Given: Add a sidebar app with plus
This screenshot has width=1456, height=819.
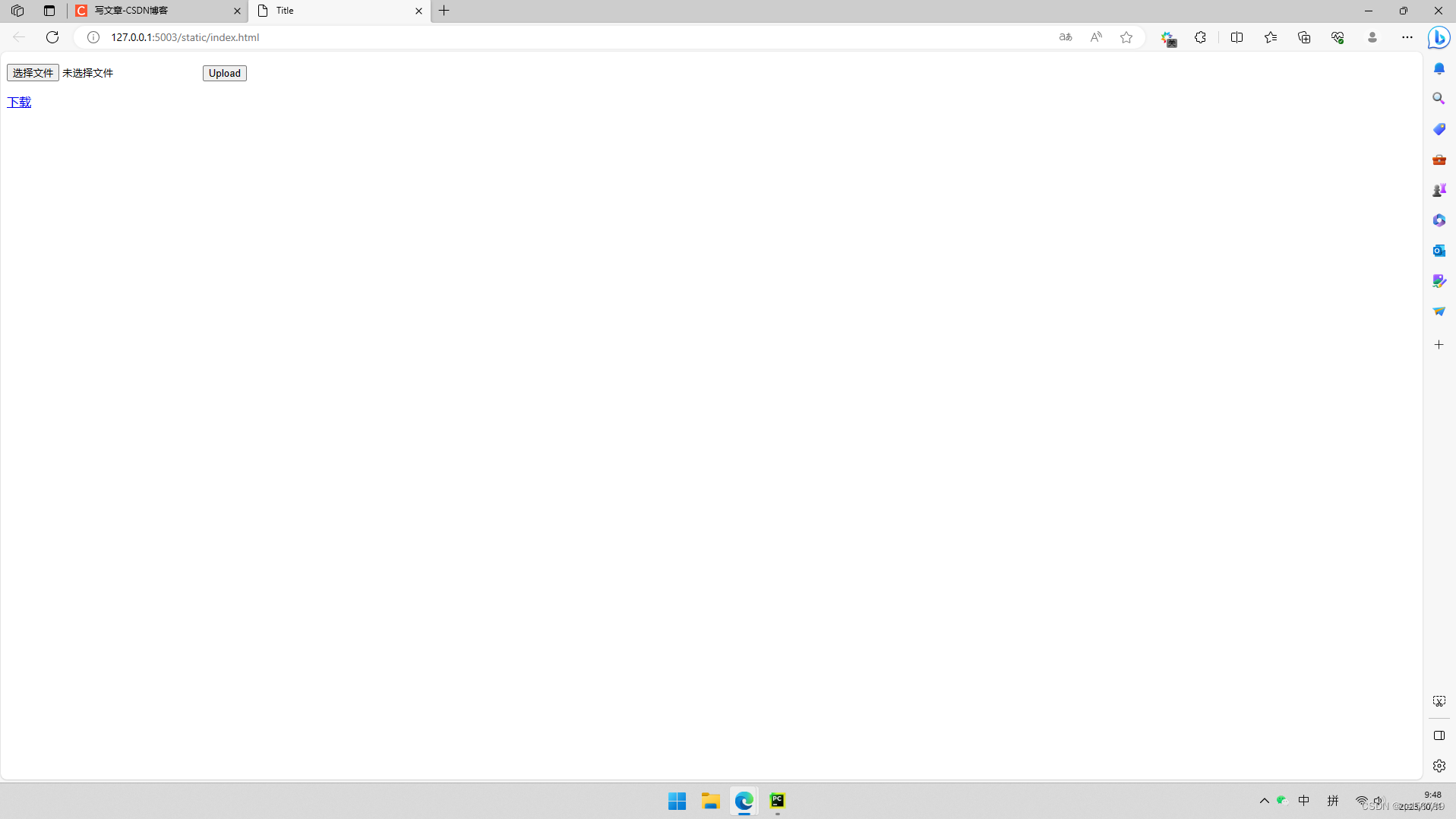Looking at the screenshot, I should (1439, 345).
